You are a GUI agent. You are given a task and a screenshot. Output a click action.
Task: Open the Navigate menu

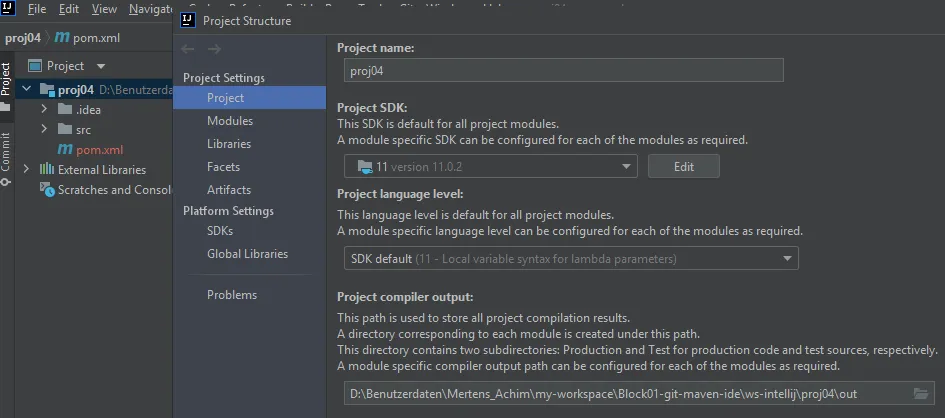(x=151, y=10)
